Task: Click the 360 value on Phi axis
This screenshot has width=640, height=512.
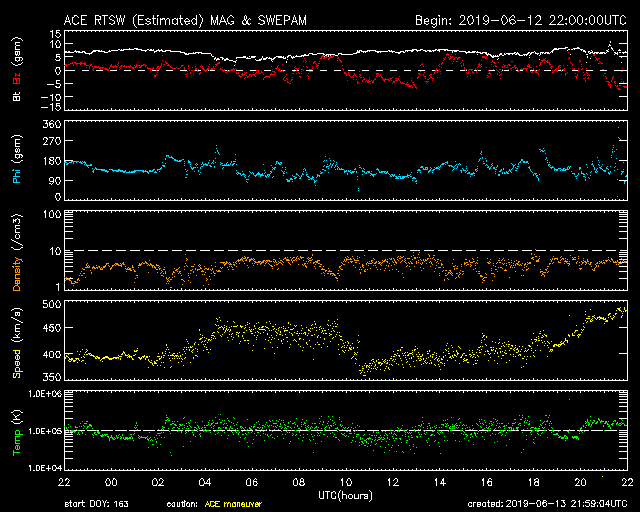Action: point(52,124)
